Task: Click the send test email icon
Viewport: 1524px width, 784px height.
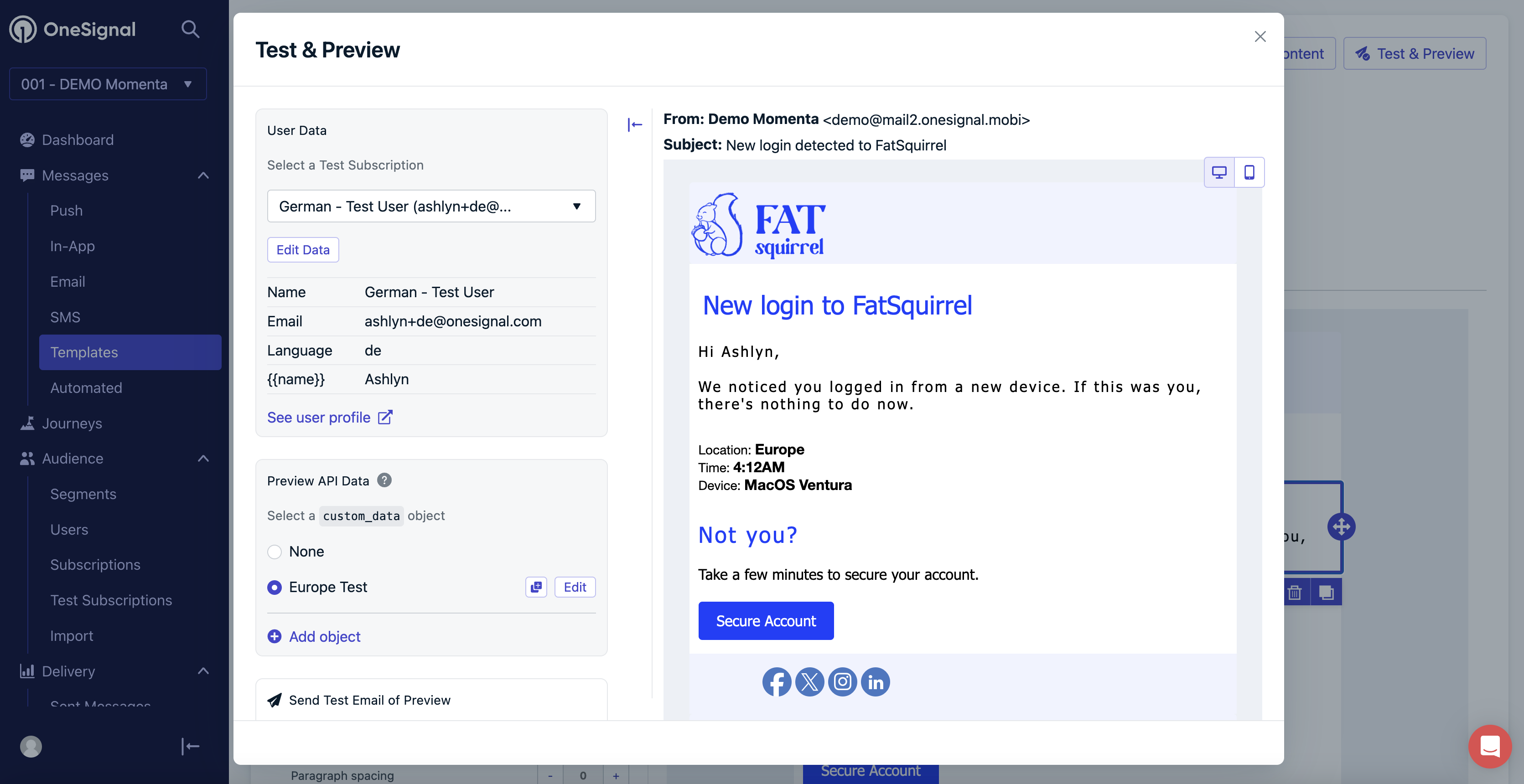Action: 275,700
